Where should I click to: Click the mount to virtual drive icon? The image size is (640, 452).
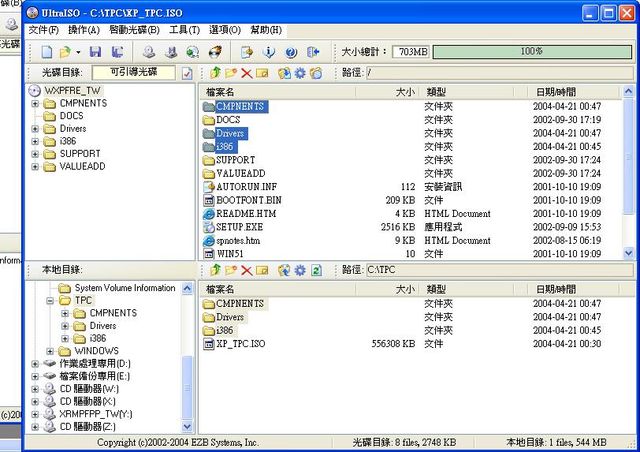point(171,52)
